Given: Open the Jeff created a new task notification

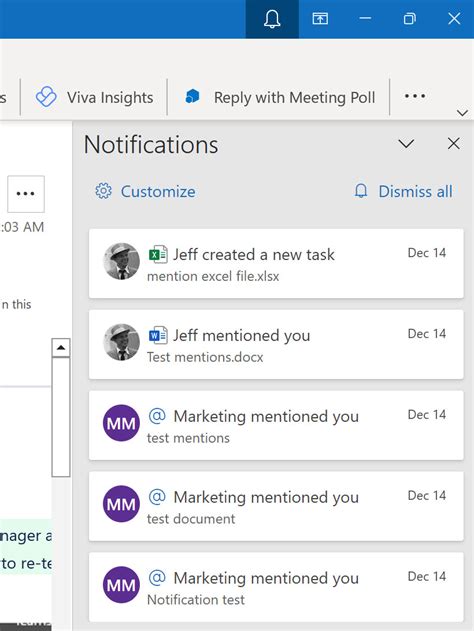Looking at the screenshot, I should coord(276,264).
